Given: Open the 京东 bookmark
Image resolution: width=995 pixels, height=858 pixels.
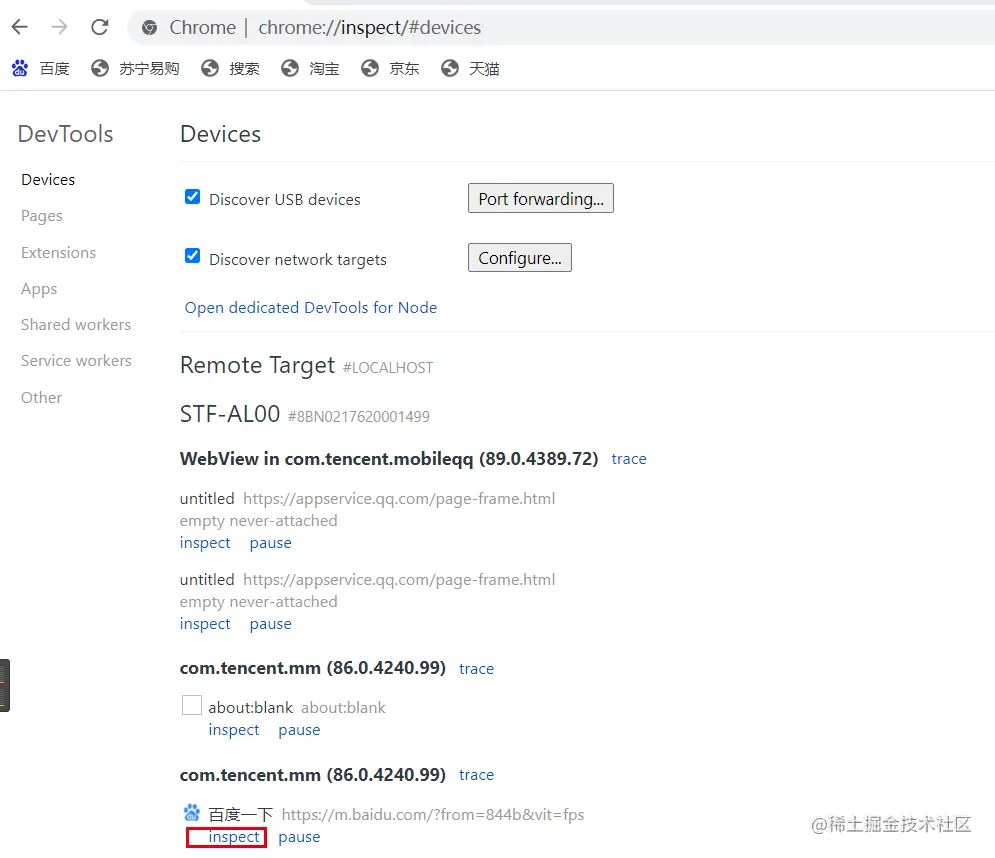Looking at the screenshot, I should (390, 68).
